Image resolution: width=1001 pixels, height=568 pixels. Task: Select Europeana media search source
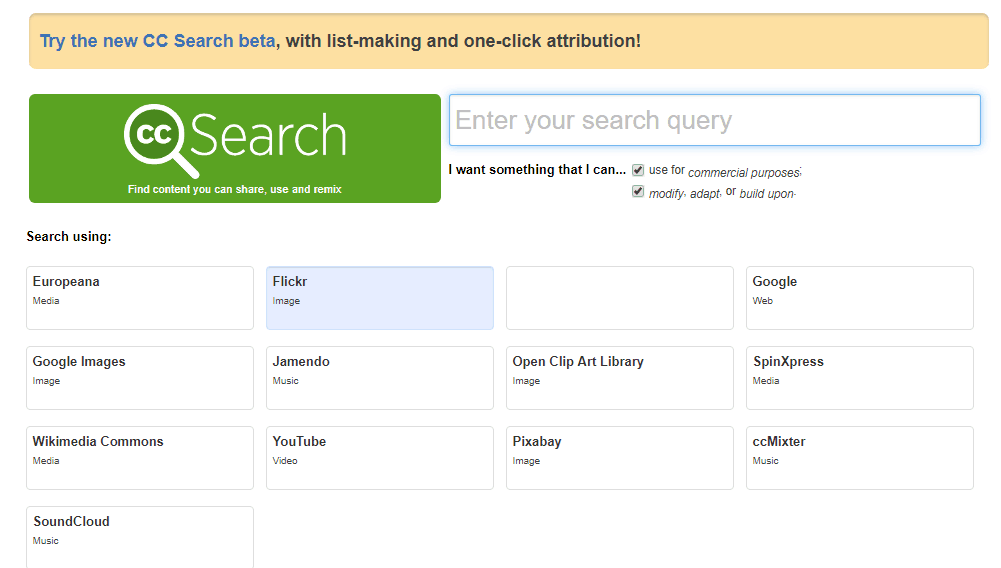click(x=140, y=298)
